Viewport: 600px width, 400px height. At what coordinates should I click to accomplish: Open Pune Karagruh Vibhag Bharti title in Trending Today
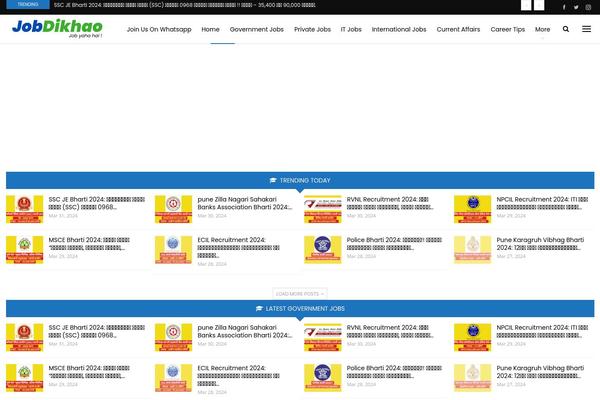click(x=540, y=244)
